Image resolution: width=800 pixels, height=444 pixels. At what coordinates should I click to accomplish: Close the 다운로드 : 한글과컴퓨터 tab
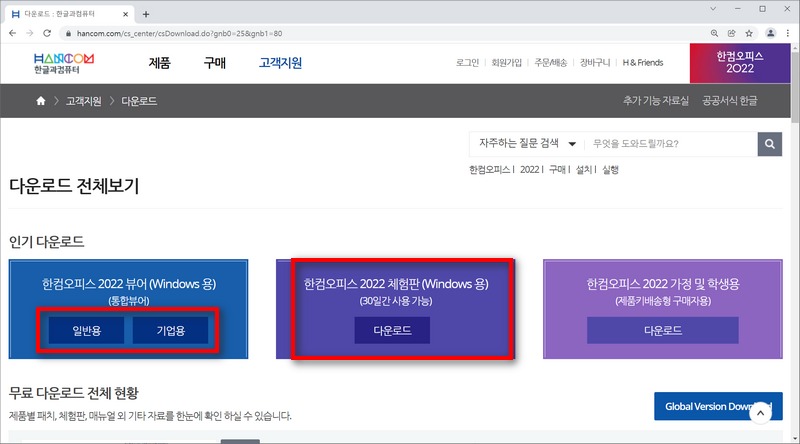126,14
